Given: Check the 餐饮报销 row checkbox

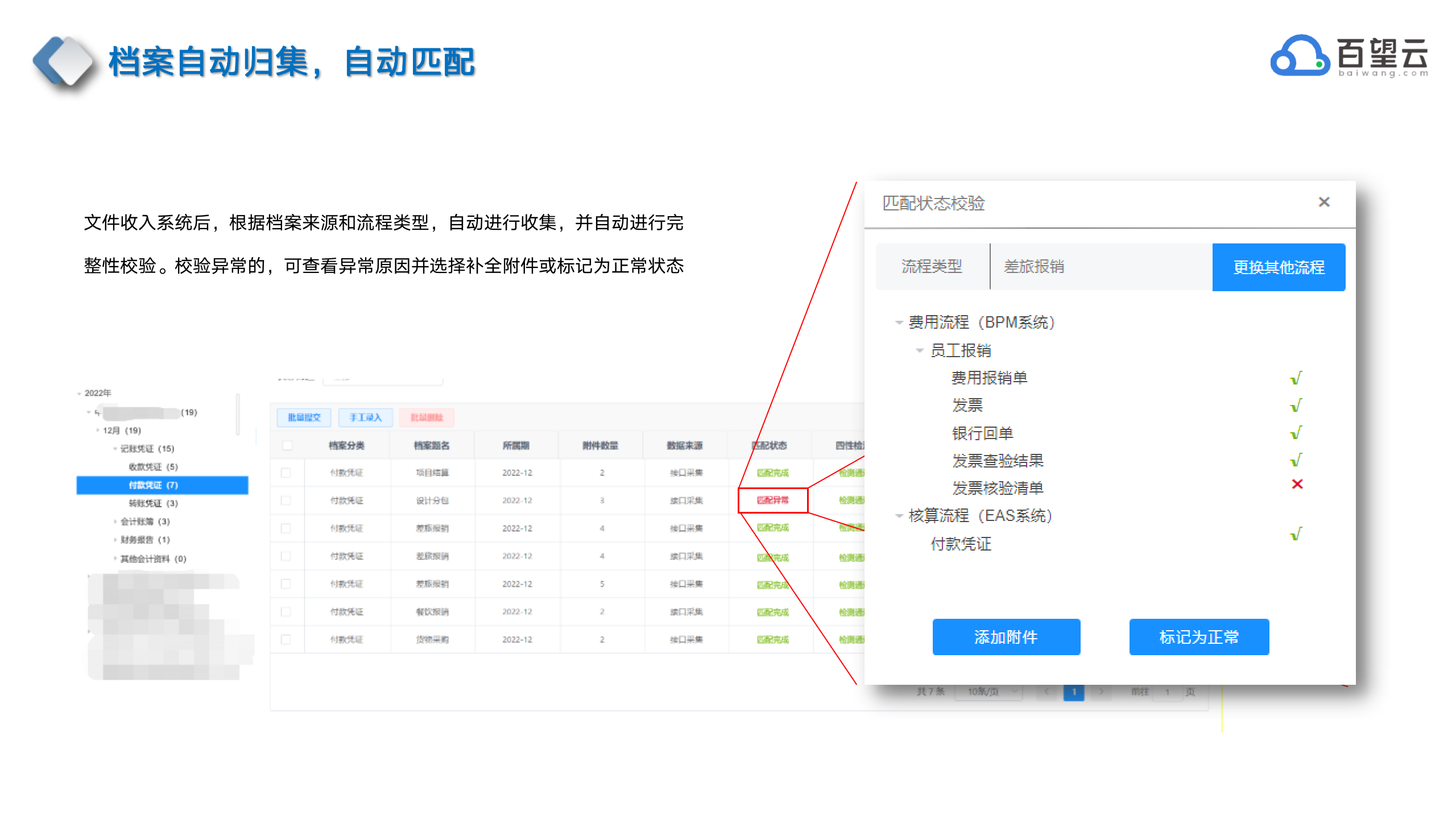Looking at the screenshot, I should pyautogui.click(x=286, y=612).
